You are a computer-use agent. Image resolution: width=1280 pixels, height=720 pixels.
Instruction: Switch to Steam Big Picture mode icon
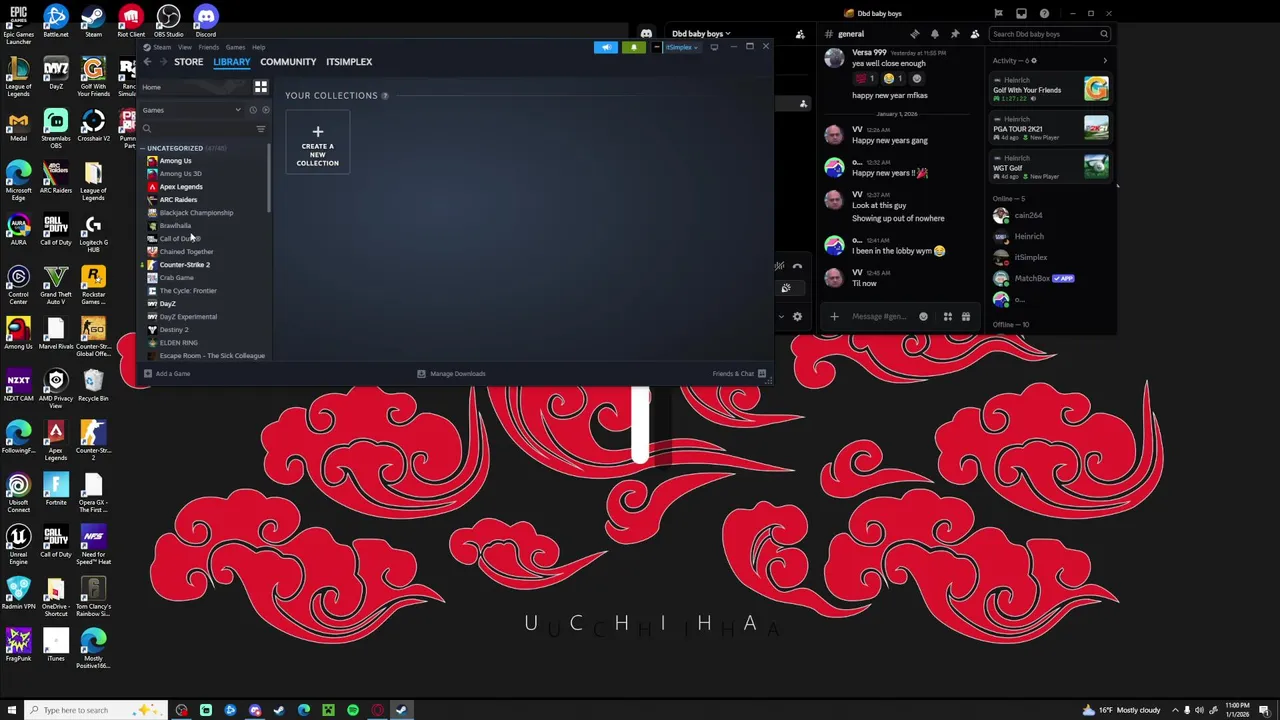coord(714,47)
